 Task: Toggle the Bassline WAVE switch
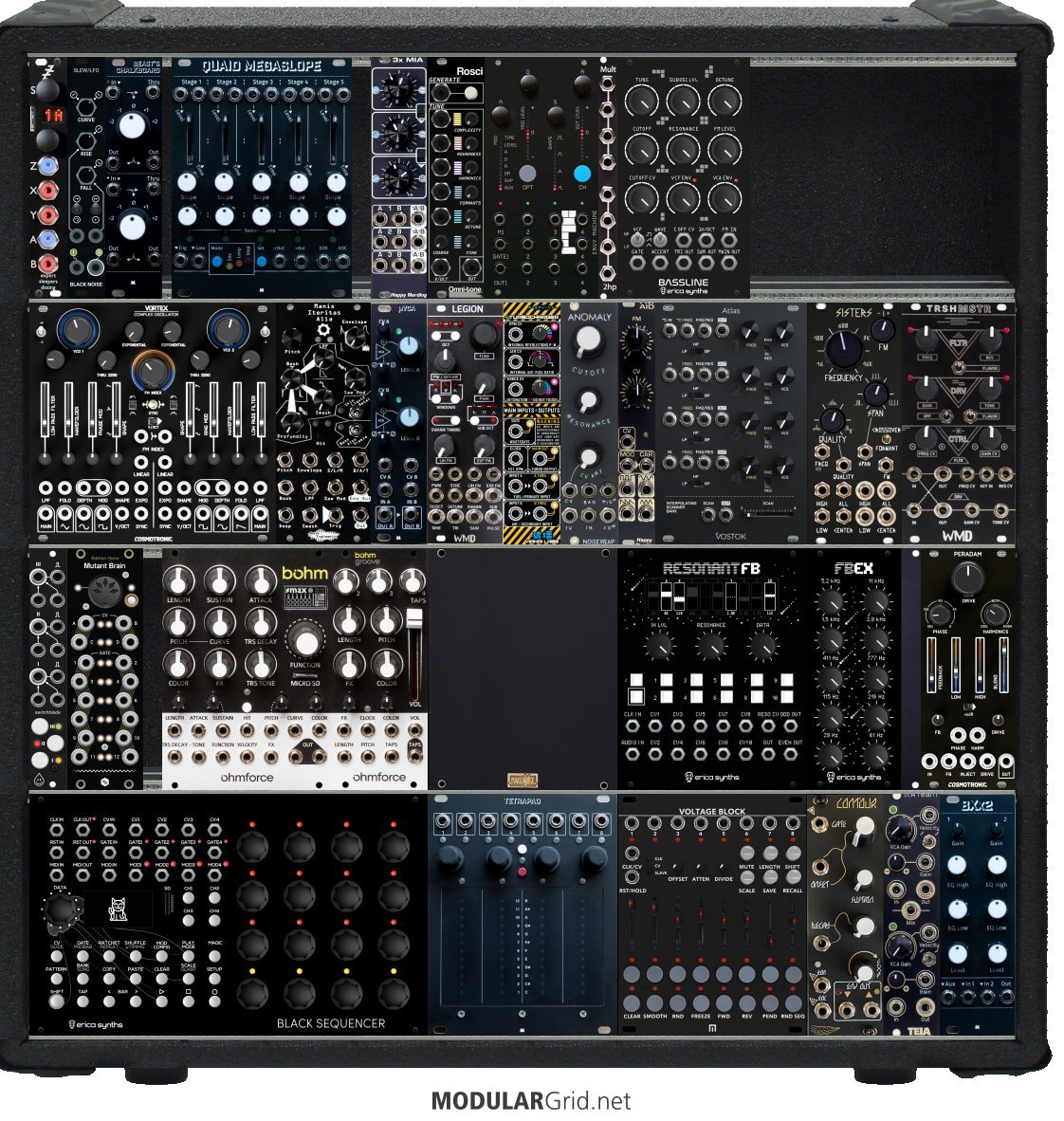659,240
